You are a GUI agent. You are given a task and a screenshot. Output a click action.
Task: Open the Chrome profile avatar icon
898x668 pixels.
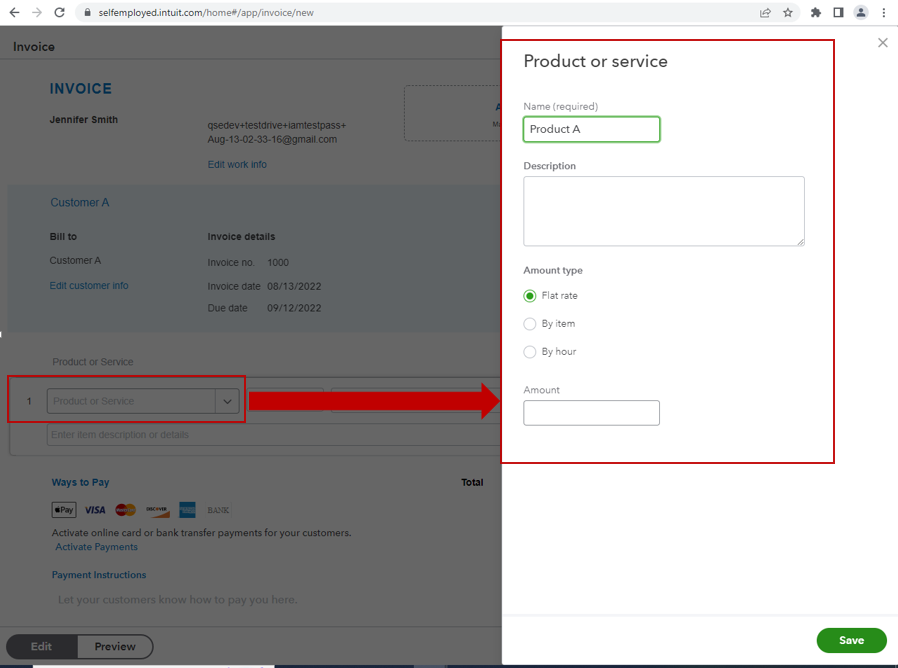pos(860,13)
